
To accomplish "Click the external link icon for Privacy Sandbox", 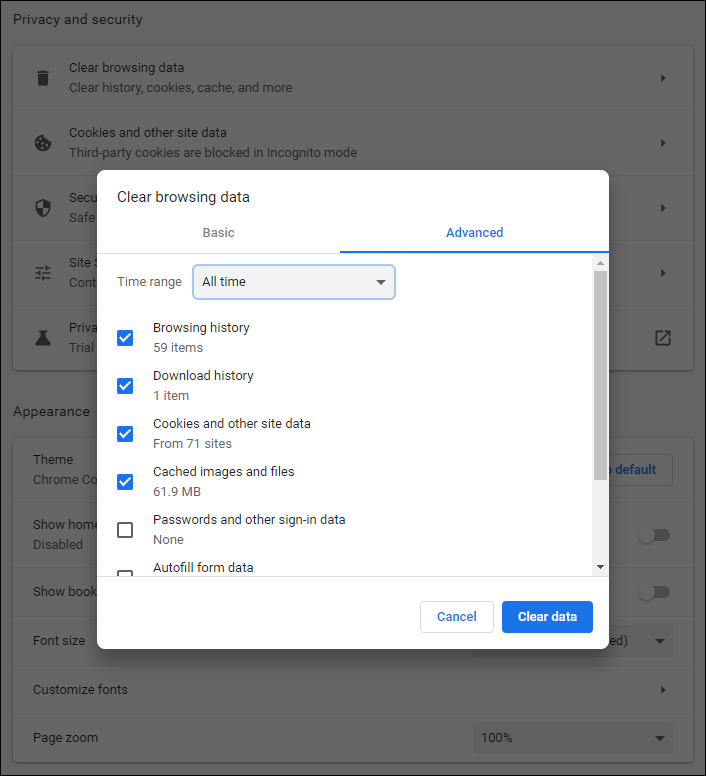I will pyautogui.click(x=663, y=338).
